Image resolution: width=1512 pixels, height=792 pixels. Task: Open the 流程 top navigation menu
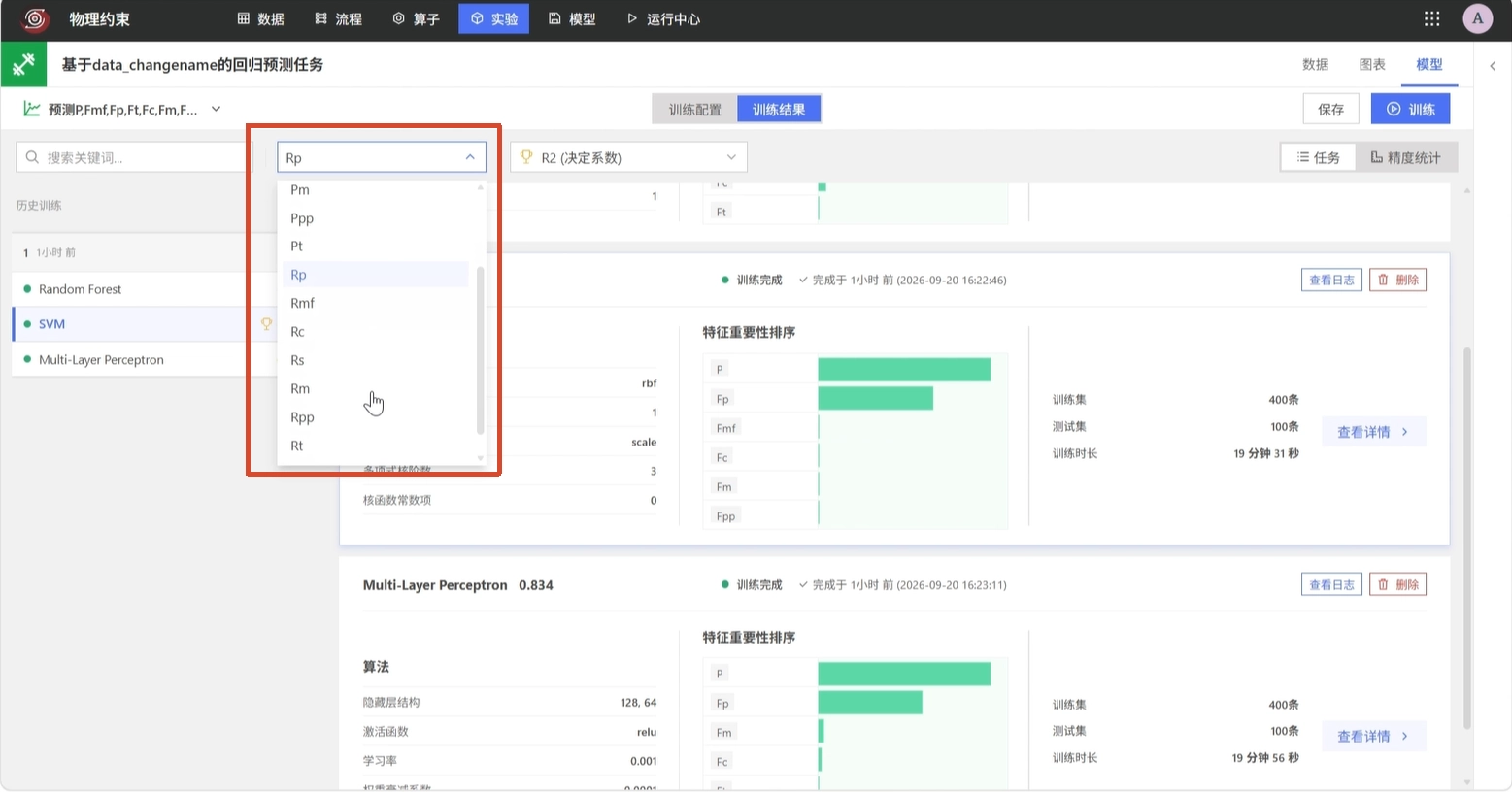point(338,18)
